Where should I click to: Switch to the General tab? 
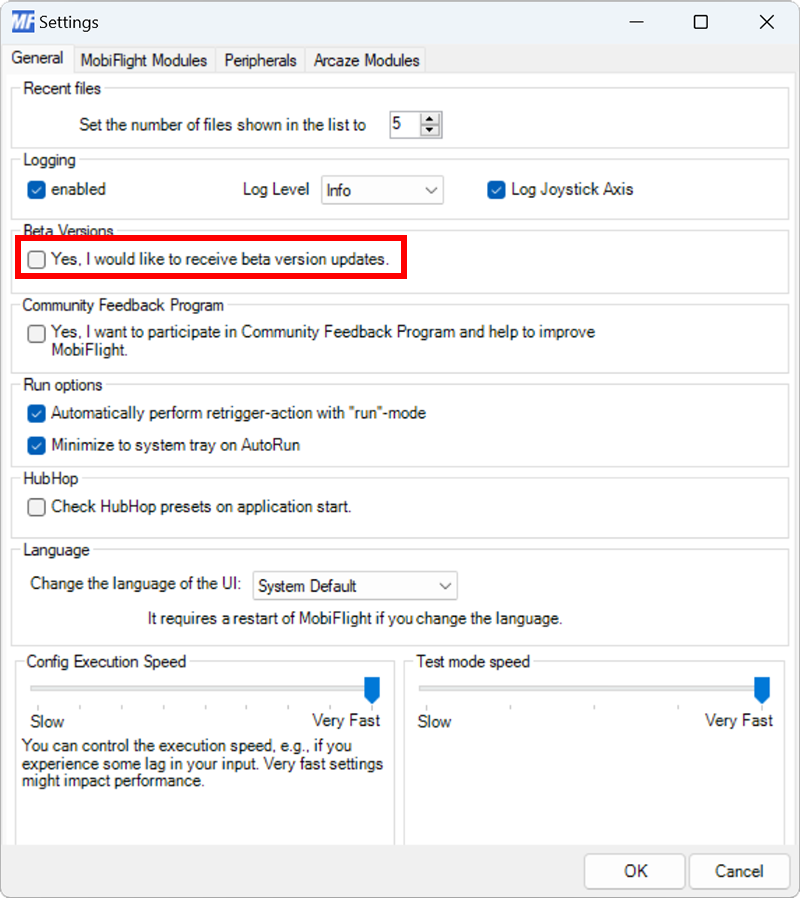click(x=37, y=58)
